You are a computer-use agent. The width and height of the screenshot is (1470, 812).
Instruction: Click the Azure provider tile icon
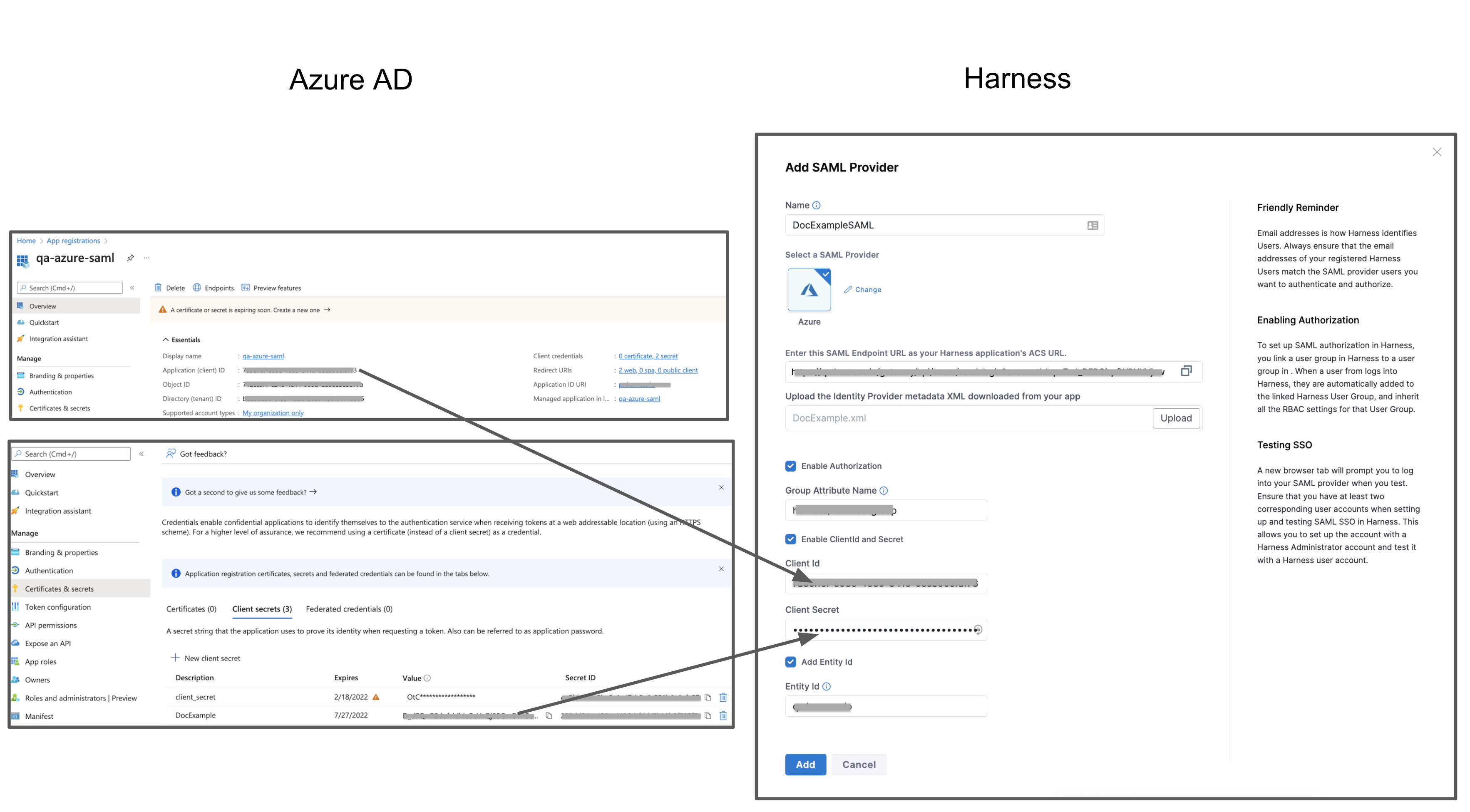coord(809,290)
